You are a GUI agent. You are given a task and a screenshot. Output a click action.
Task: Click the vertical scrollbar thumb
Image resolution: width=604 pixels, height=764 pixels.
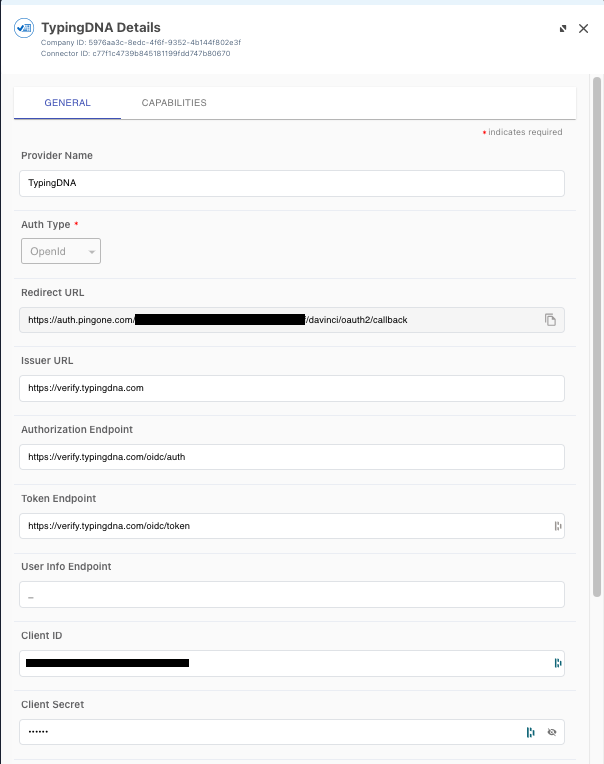(x=597, y=336)
